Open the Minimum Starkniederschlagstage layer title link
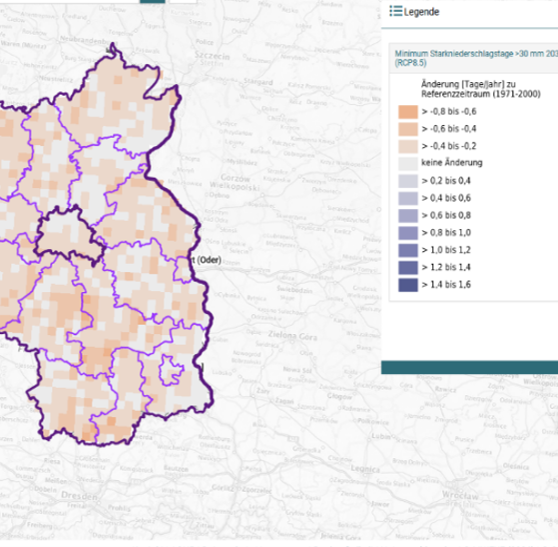 (x=476, y=58)
